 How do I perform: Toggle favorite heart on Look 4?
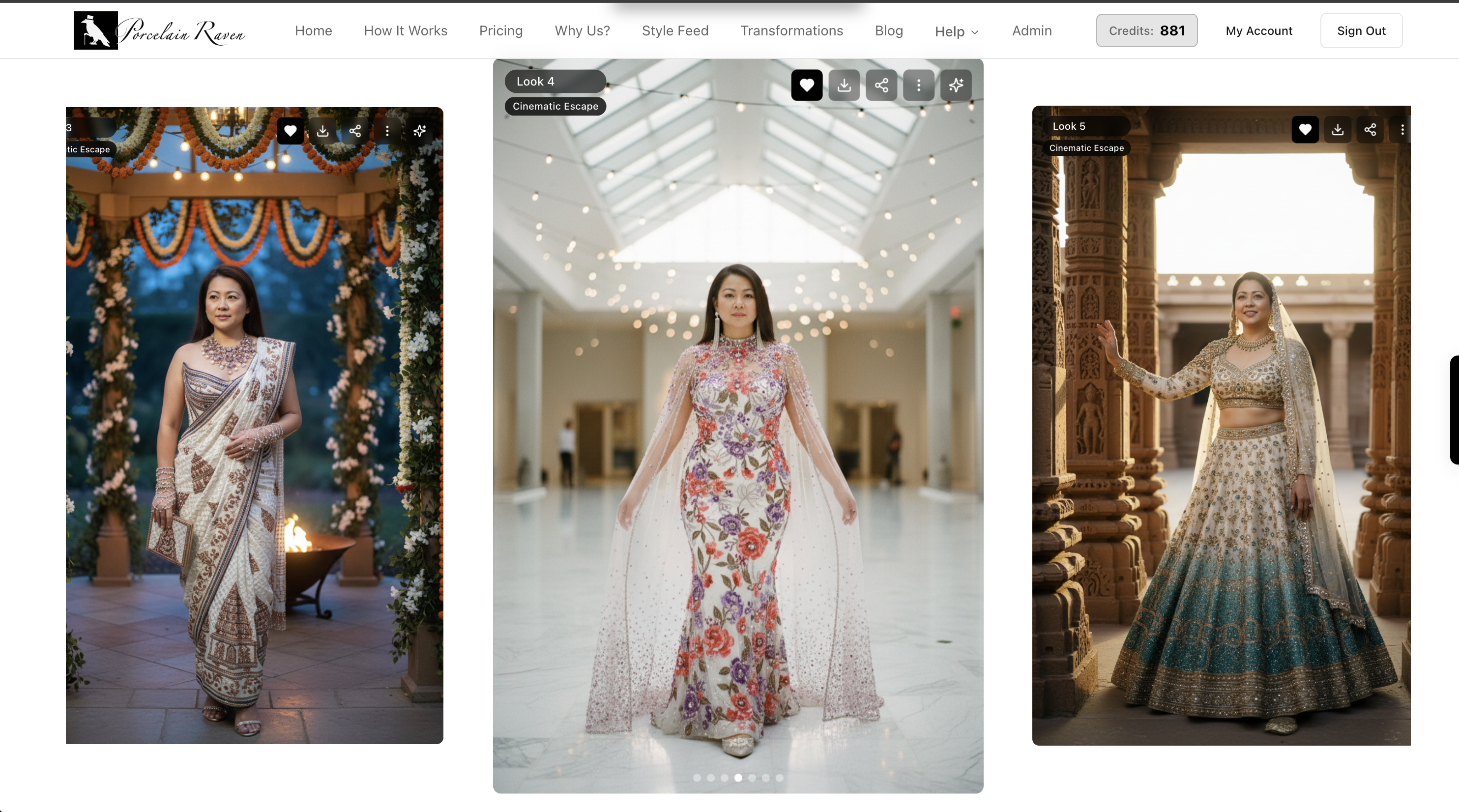point(807,86)
